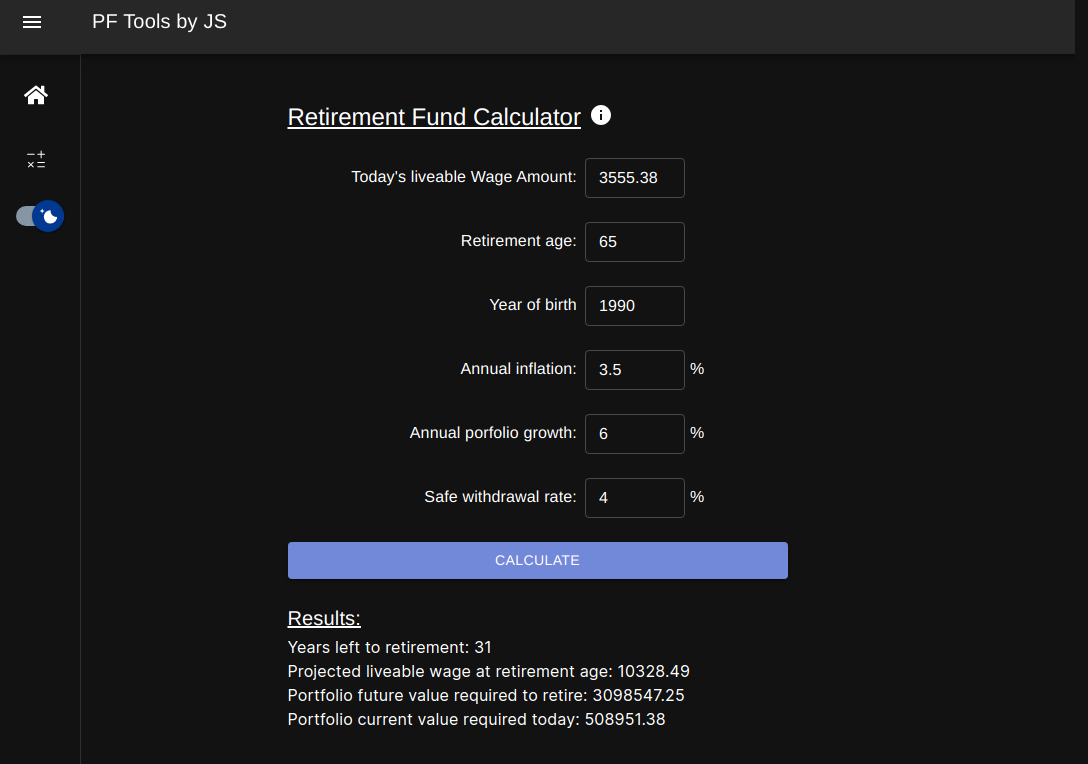The image size is (1088, 764).
Task: Click the info icon beside the calculator title
Action: click(601, 116)
